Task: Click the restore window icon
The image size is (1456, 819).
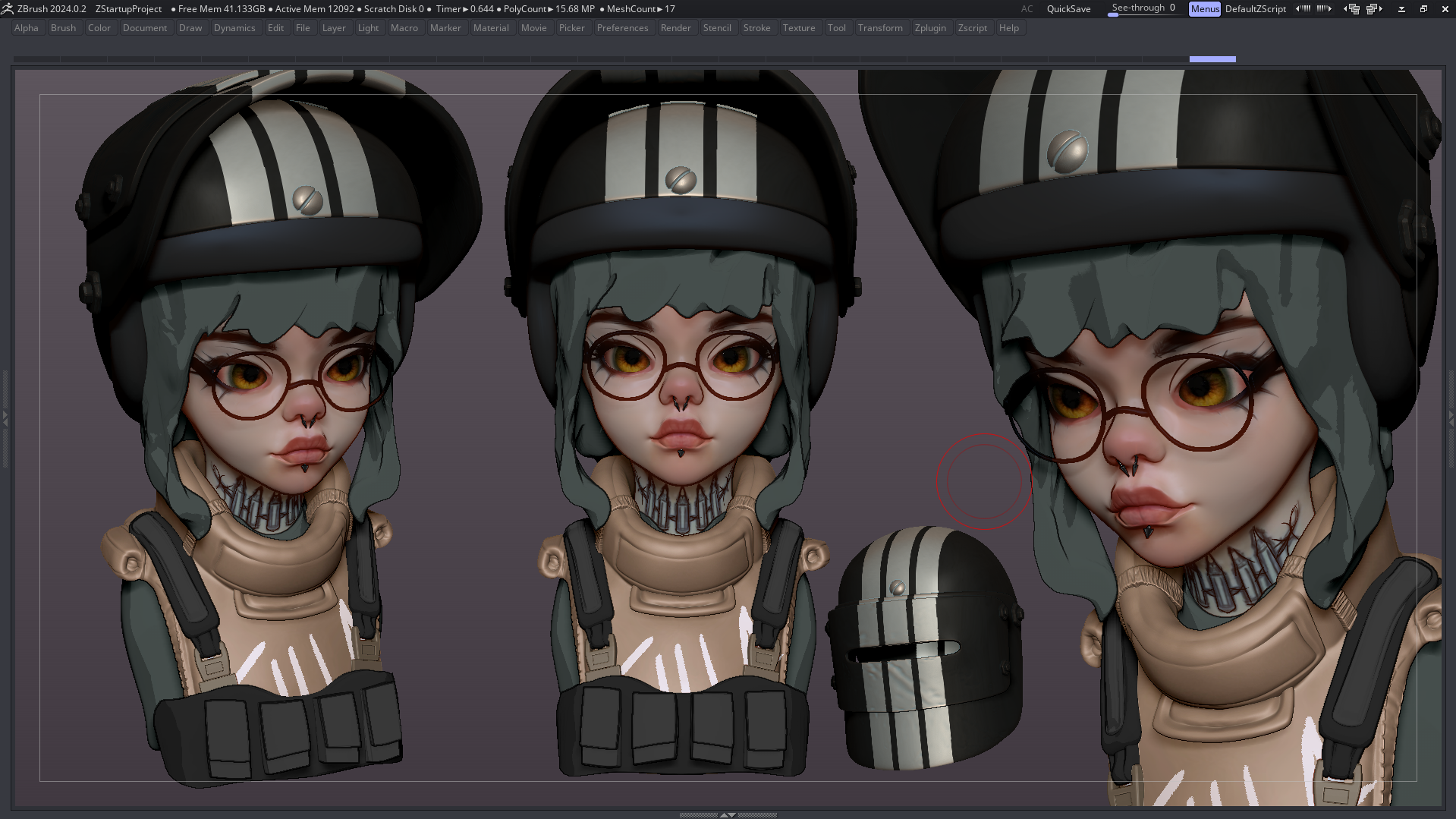Action: tap(1423, 9)
